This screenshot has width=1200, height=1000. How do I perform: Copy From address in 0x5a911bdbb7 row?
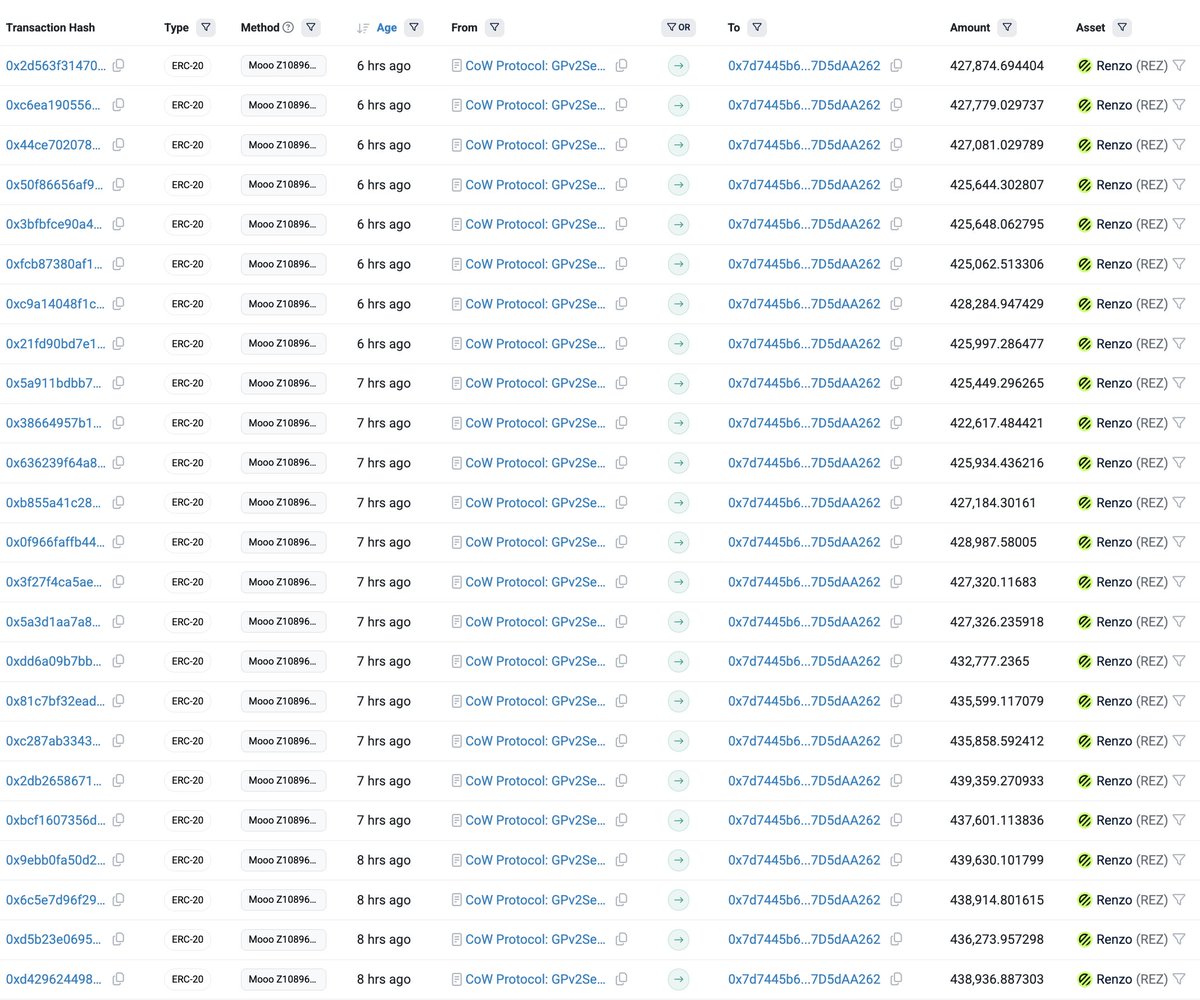click(622, 383)
